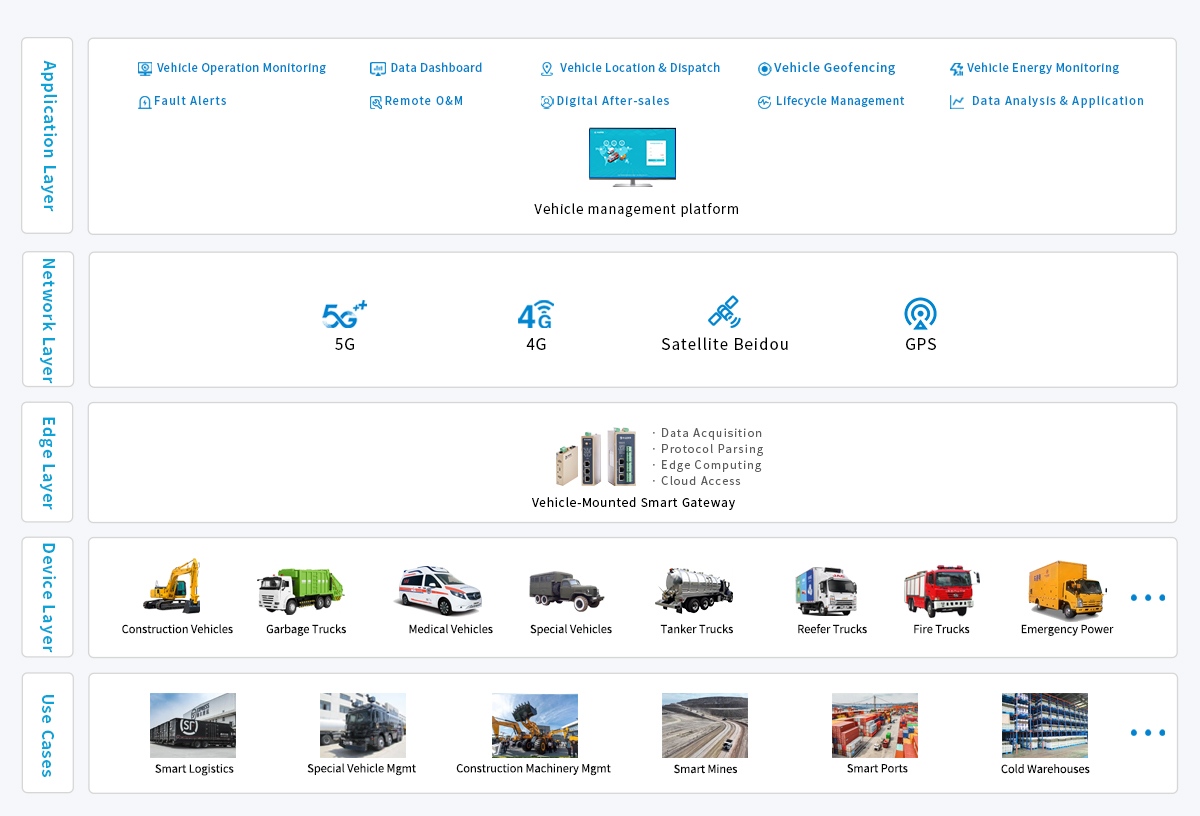Click the 5G network icon
Screen dimensions: 1200x816
(344, 314)
